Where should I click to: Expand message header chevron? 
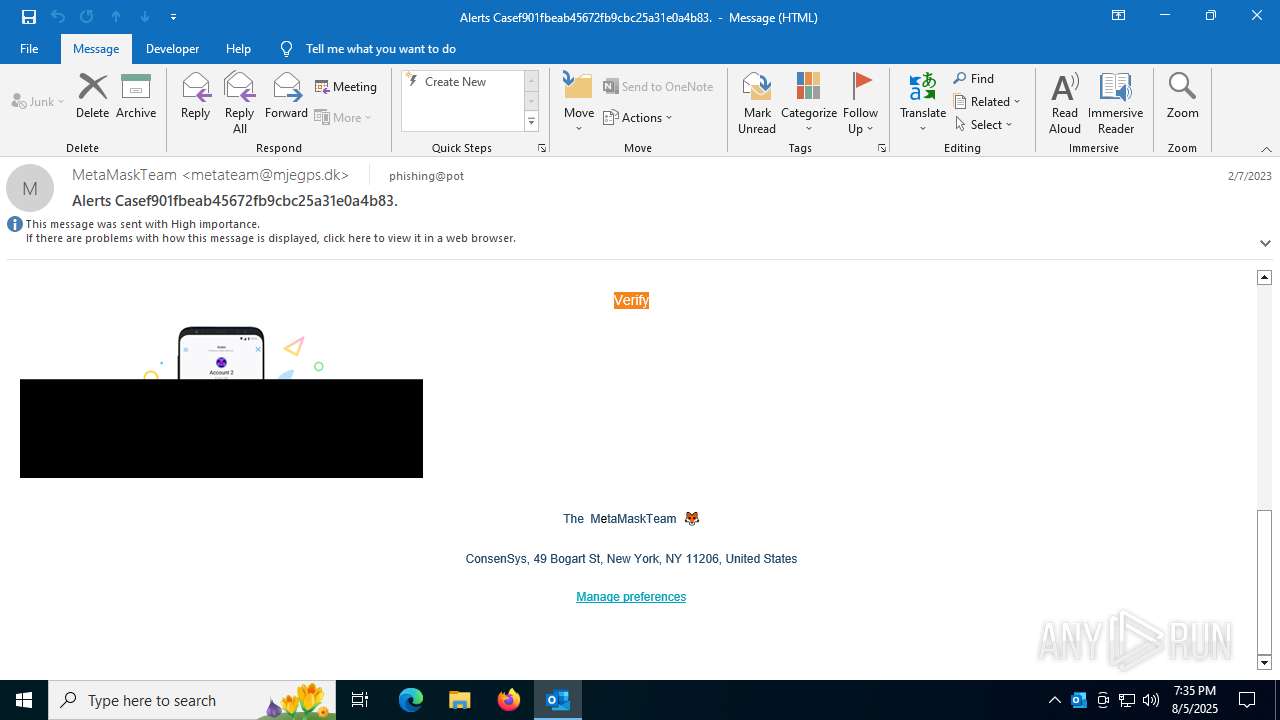point(1265,243)
